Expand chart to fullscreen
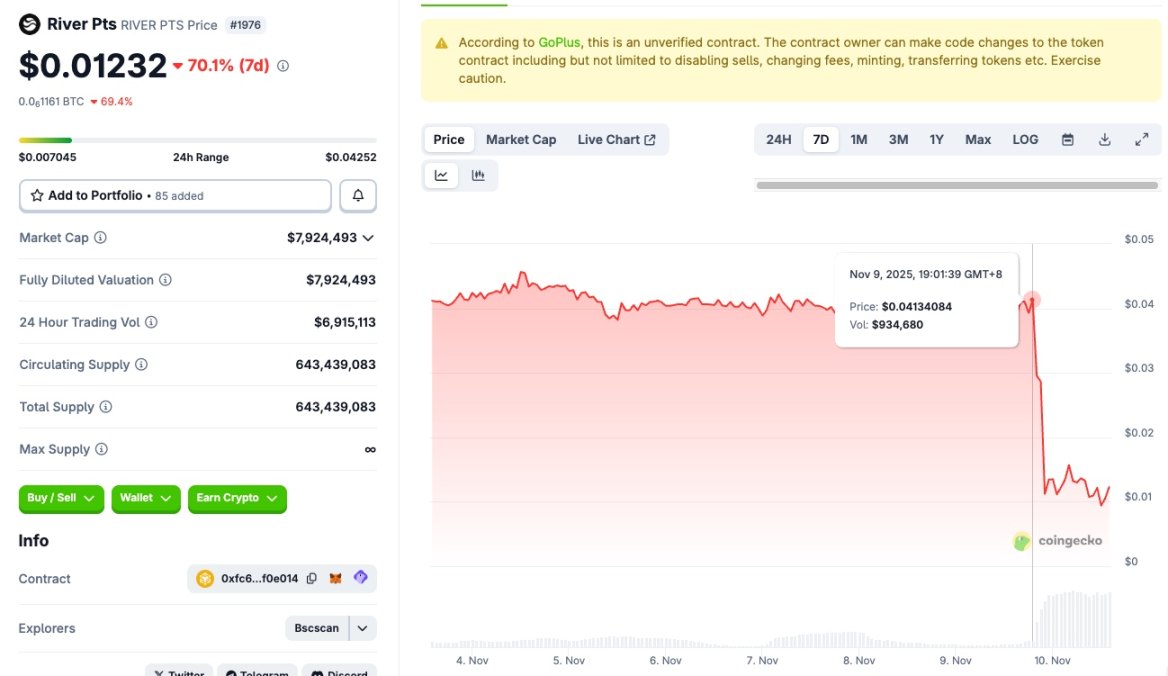 (1142, 139)
